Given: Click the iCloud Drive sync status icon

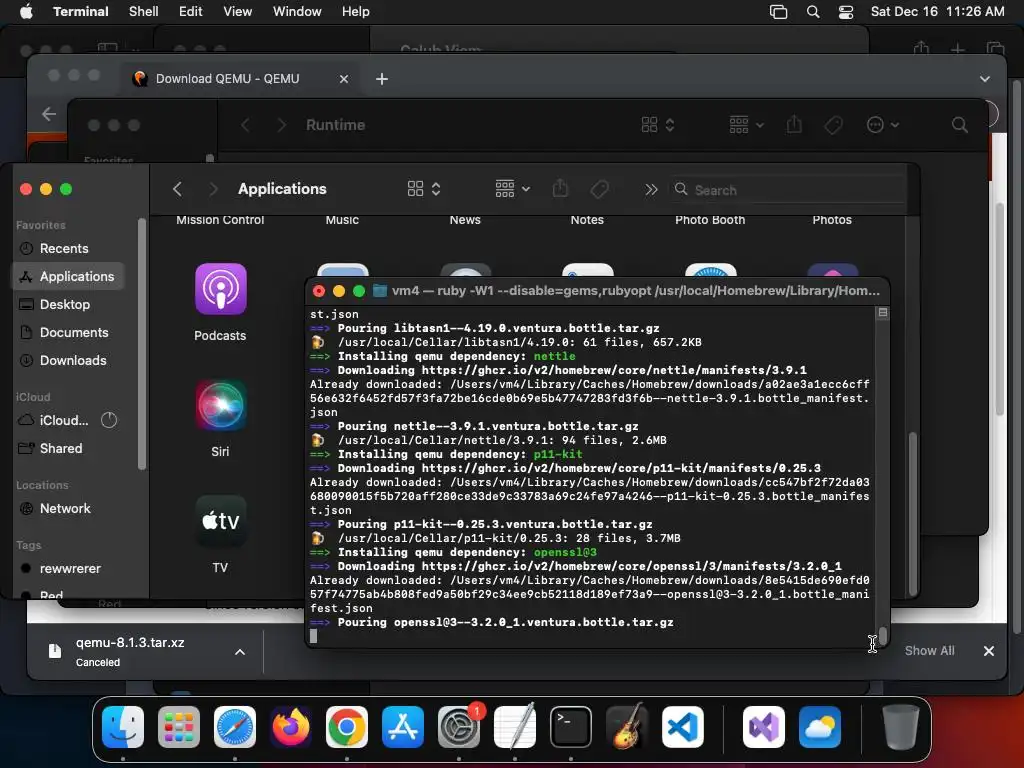Looking at the screenshot, I should tap(109, 420).
